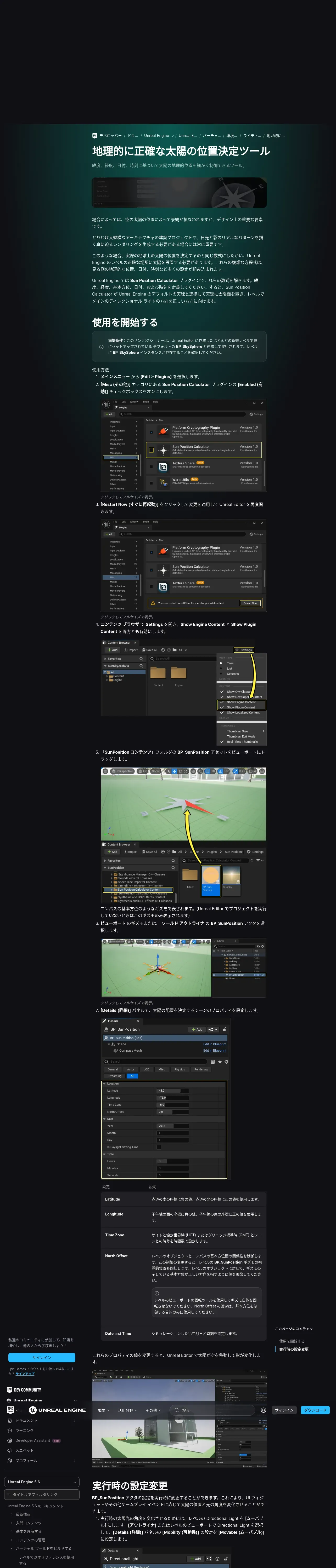Toggle Sun Position Calculator Enabled checkbox in first Plugins screenshot
The width and height of the screenshot is (336, 1568).
click(x=151, y=451)
